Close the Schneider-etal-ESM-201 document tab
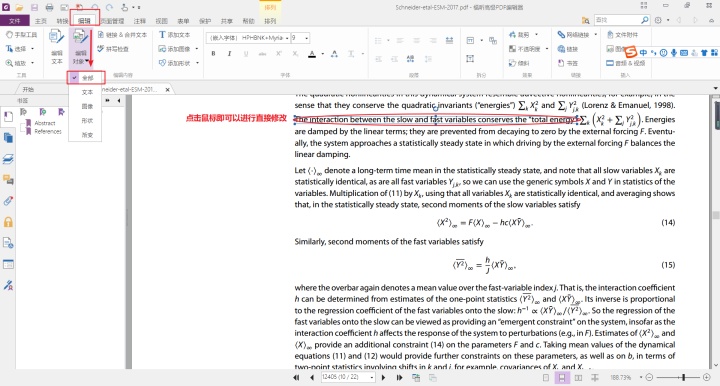This screenshot has width=720, height=386. [x=168, y=90]
